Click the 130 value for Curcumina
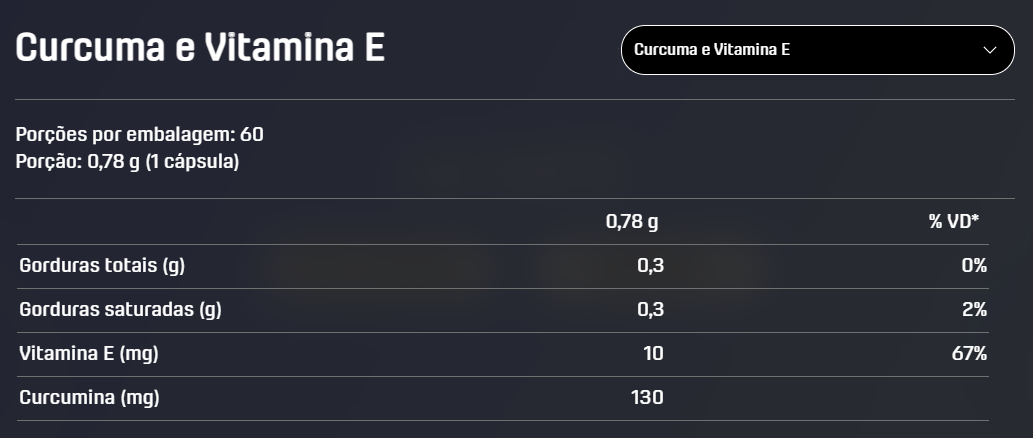Viewport: 1033px width, 438px height. pos(647,398)
